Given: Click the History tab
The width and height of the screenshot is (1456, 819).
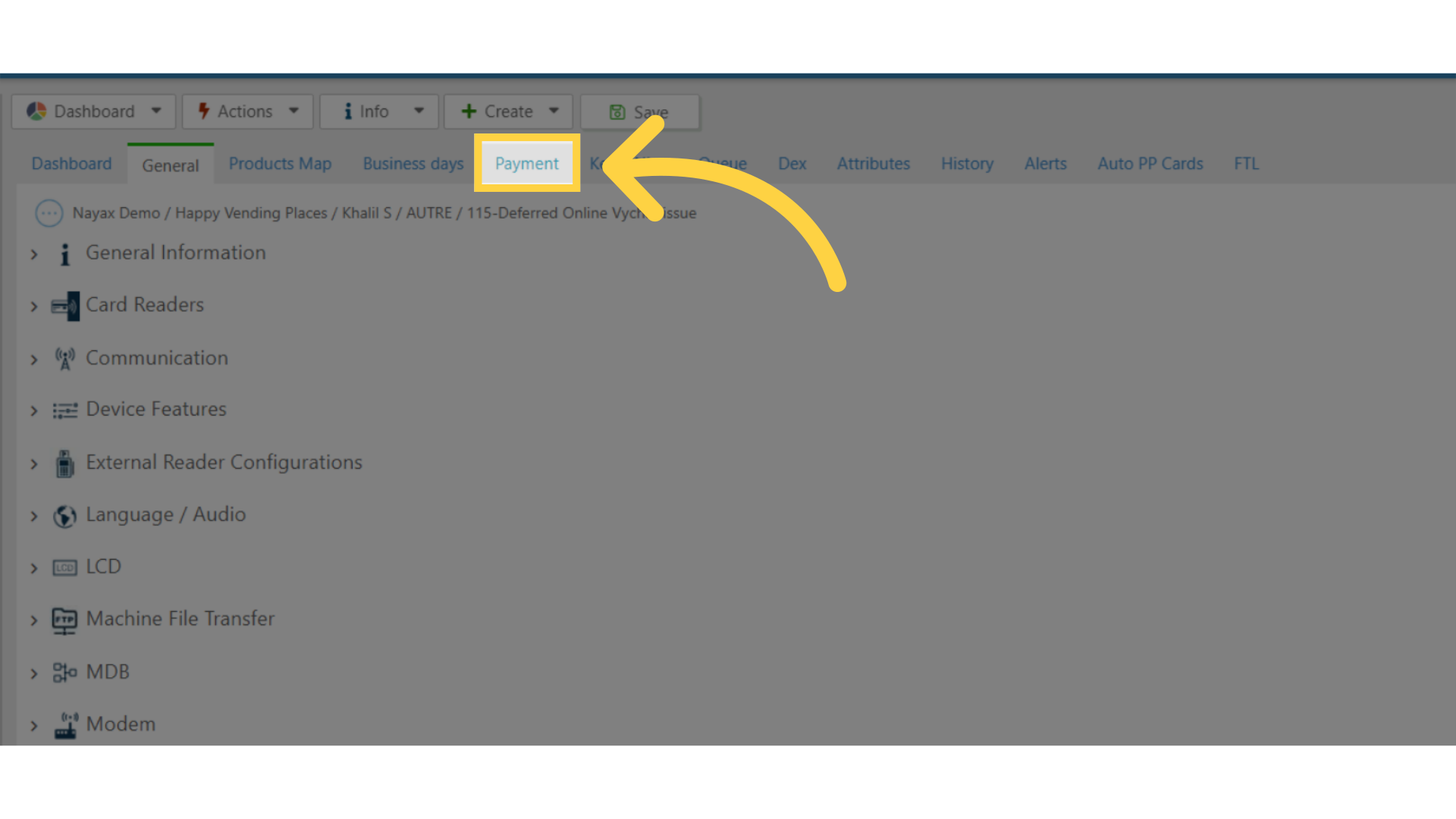Looking at the screenshot, I should pyautogui.click(x=966, y=163).
